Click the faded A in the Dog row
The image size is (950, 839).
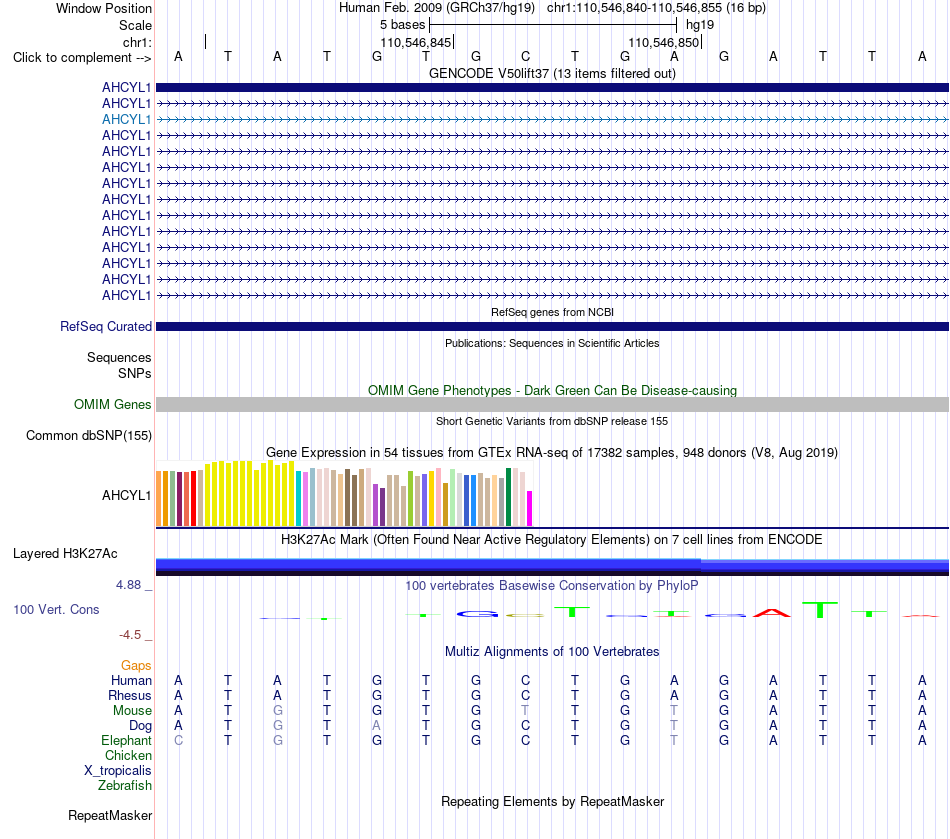pyautogui.click(x=376, y=725)
